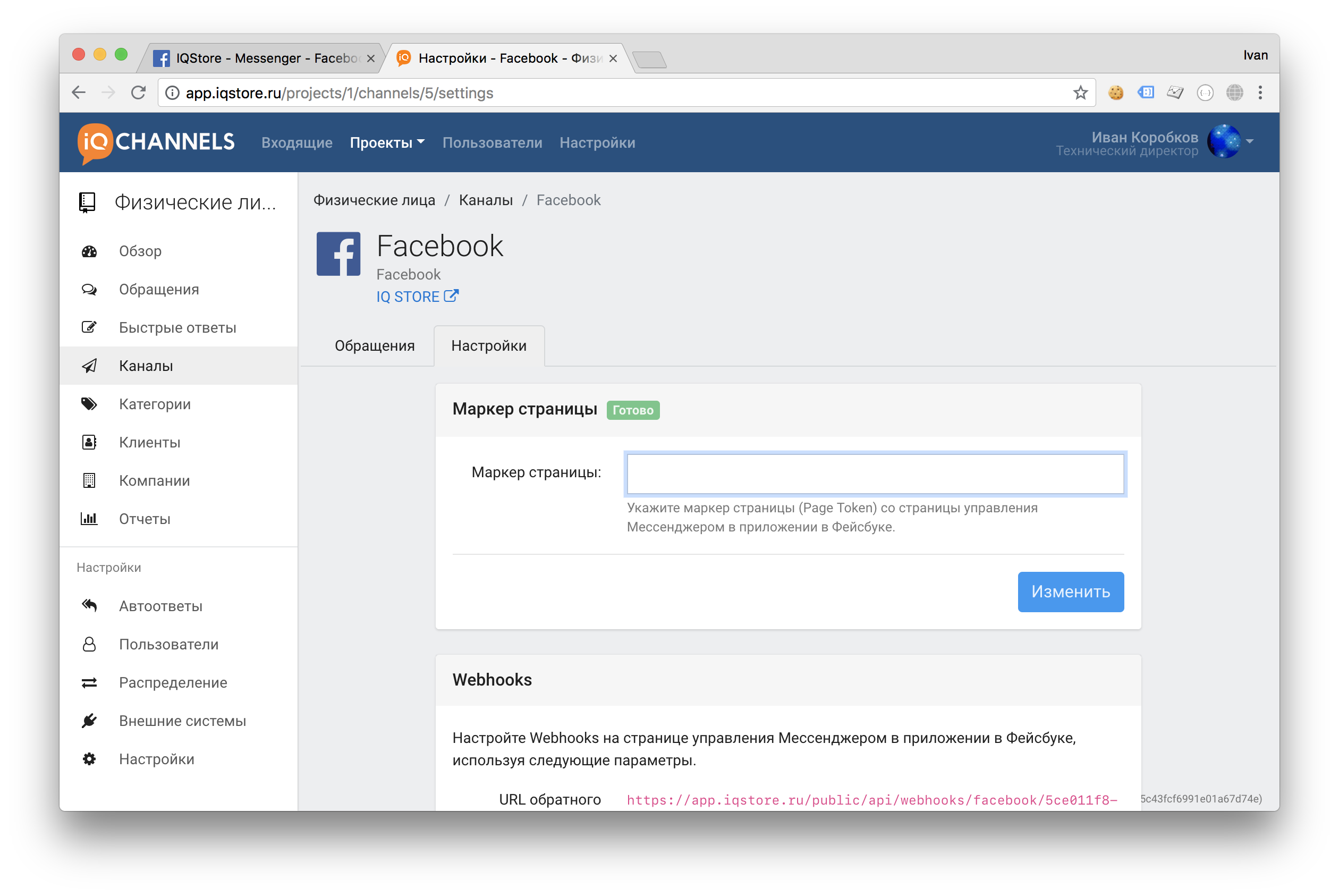
Task: Open Настройки in the top navigation
Action: pyautogui.click(x=597, y=142)
